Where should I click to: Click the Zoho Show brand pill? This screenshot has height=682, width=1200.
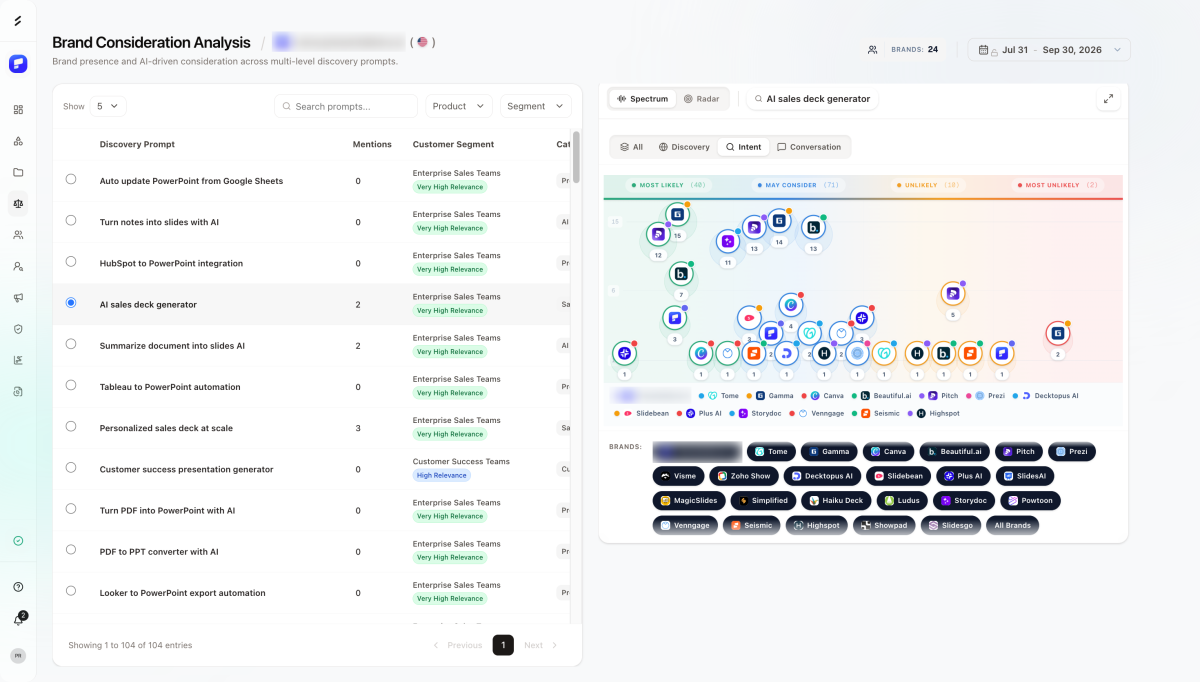pyautogui.click(x=743, y=476)
